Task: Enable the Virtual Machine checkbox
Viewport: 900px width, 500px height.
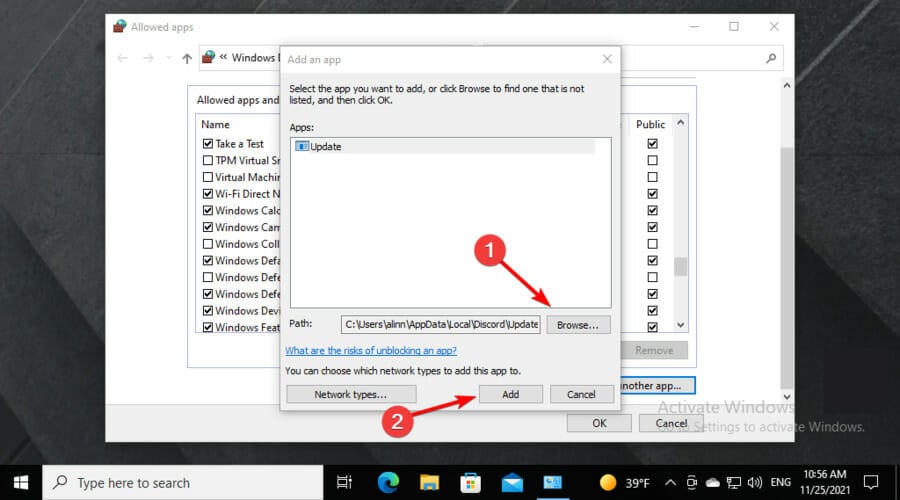Action: (x=208, y=177)
